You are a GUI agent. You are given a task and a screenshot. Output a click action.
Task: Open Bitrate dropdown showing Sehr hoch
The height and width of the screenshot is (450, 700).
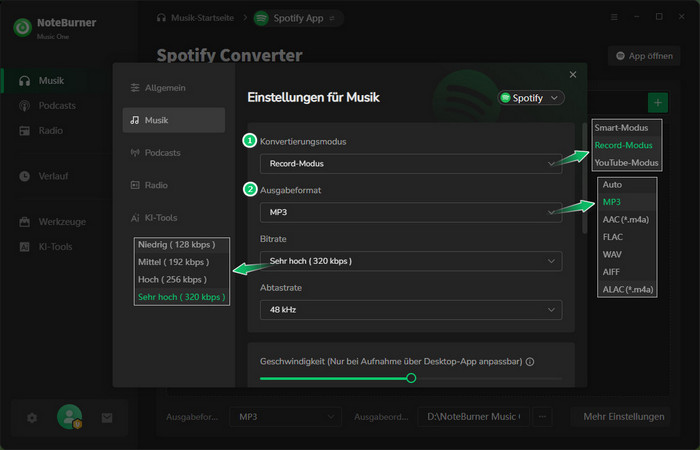coord(411,261)
